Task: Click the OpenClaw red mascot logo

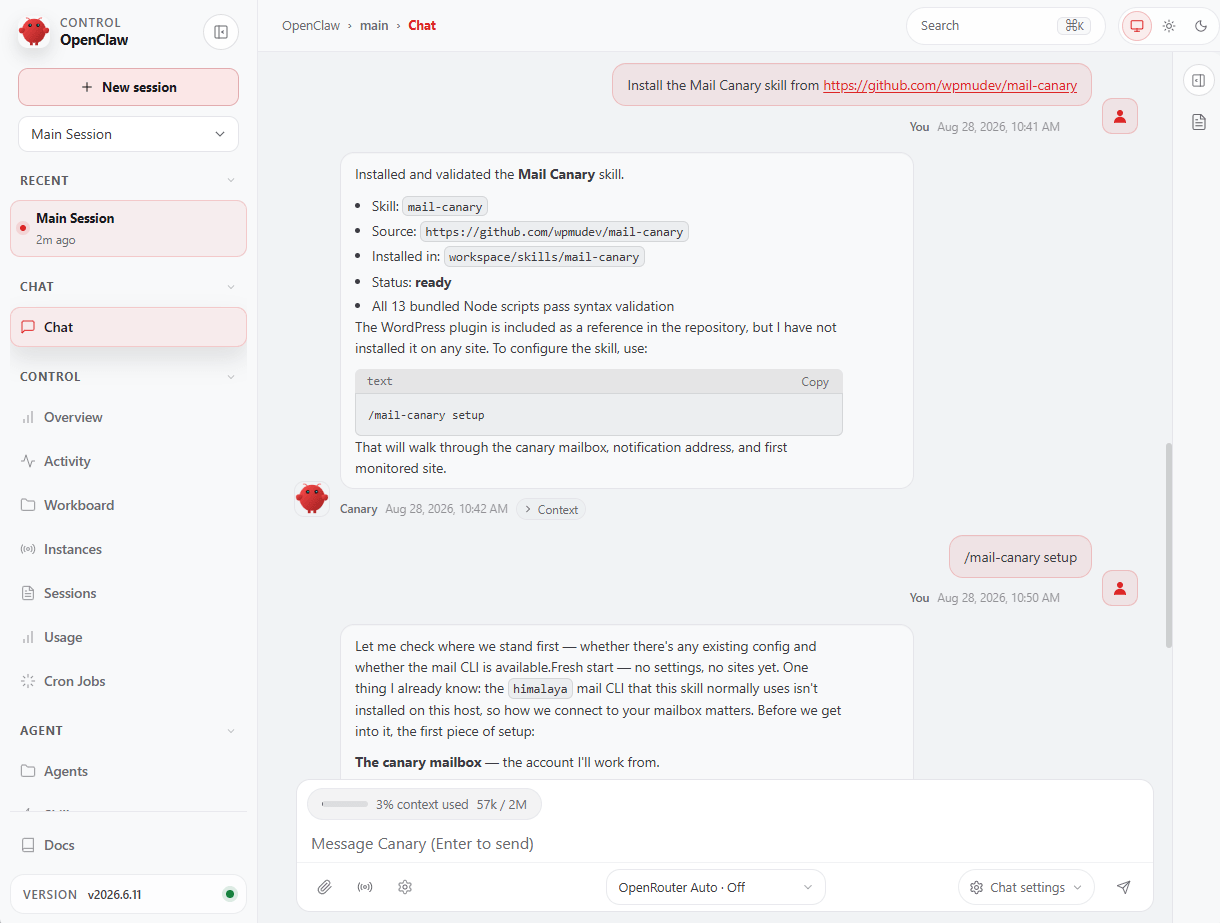Action: coord(34,31)
